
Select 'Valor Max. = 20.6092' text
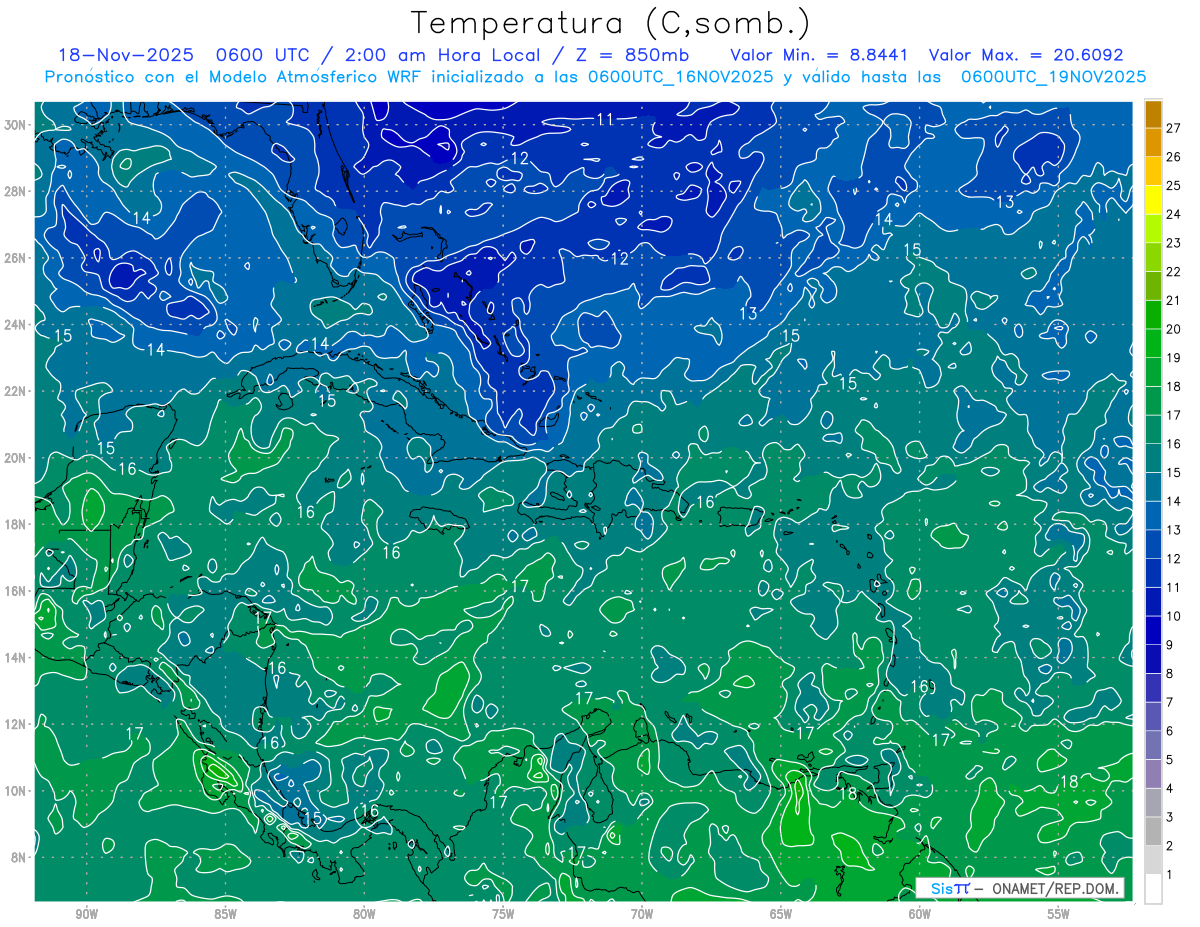(1026, 55)
